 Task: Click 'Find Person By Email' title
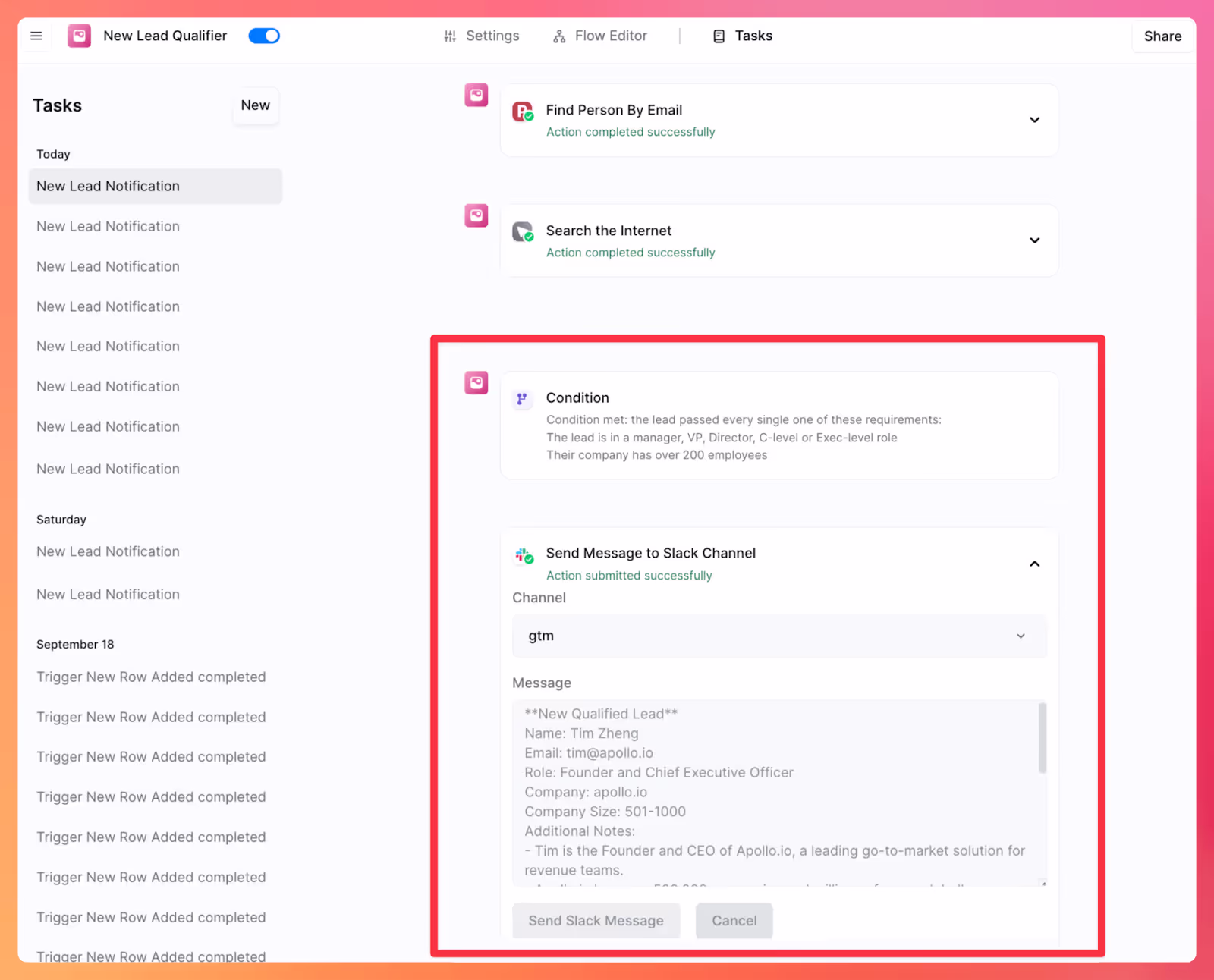click(x=614, y=110)
